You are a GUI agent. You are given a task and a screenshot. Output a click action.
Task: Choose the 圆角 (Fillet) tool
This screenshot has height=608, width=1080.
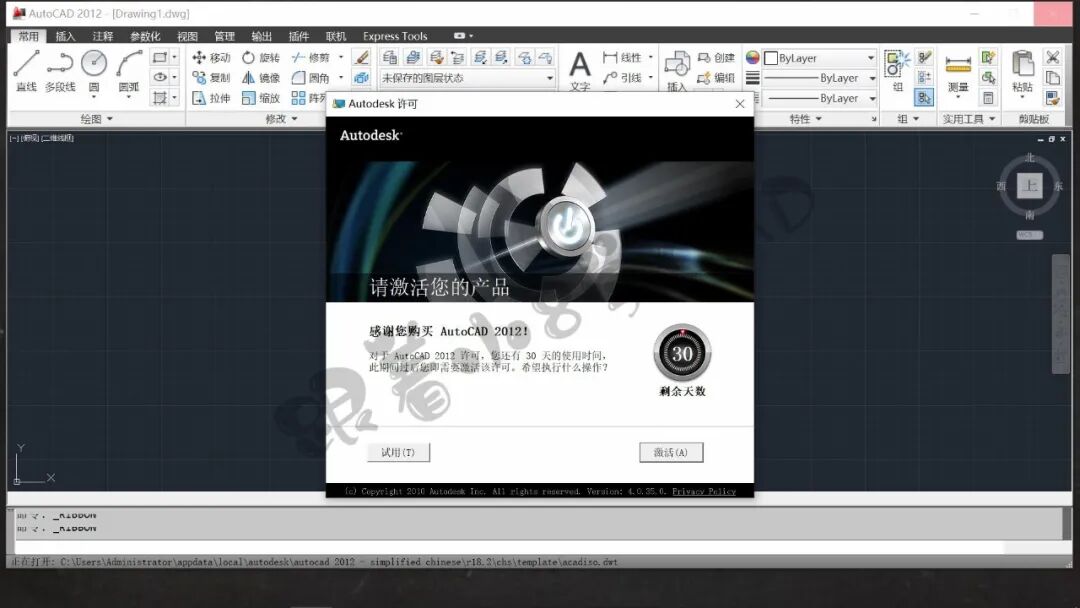pyautogui.click(x=311, y=78)
